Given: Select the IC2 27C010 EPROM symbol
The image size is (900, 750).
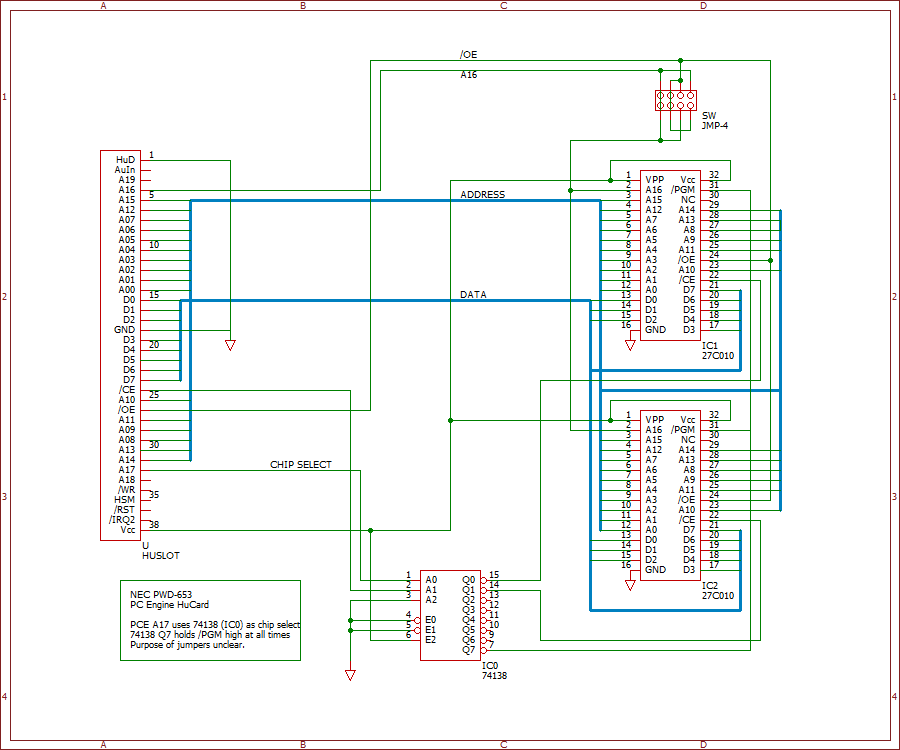Looking at the screenshot, I should click(x=670, y=495).
